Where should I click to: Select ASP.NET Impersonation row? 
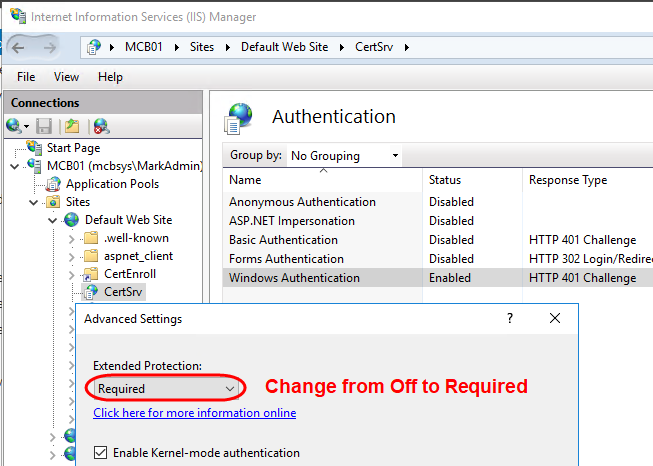pyautogui.click(x=438, y=221)
